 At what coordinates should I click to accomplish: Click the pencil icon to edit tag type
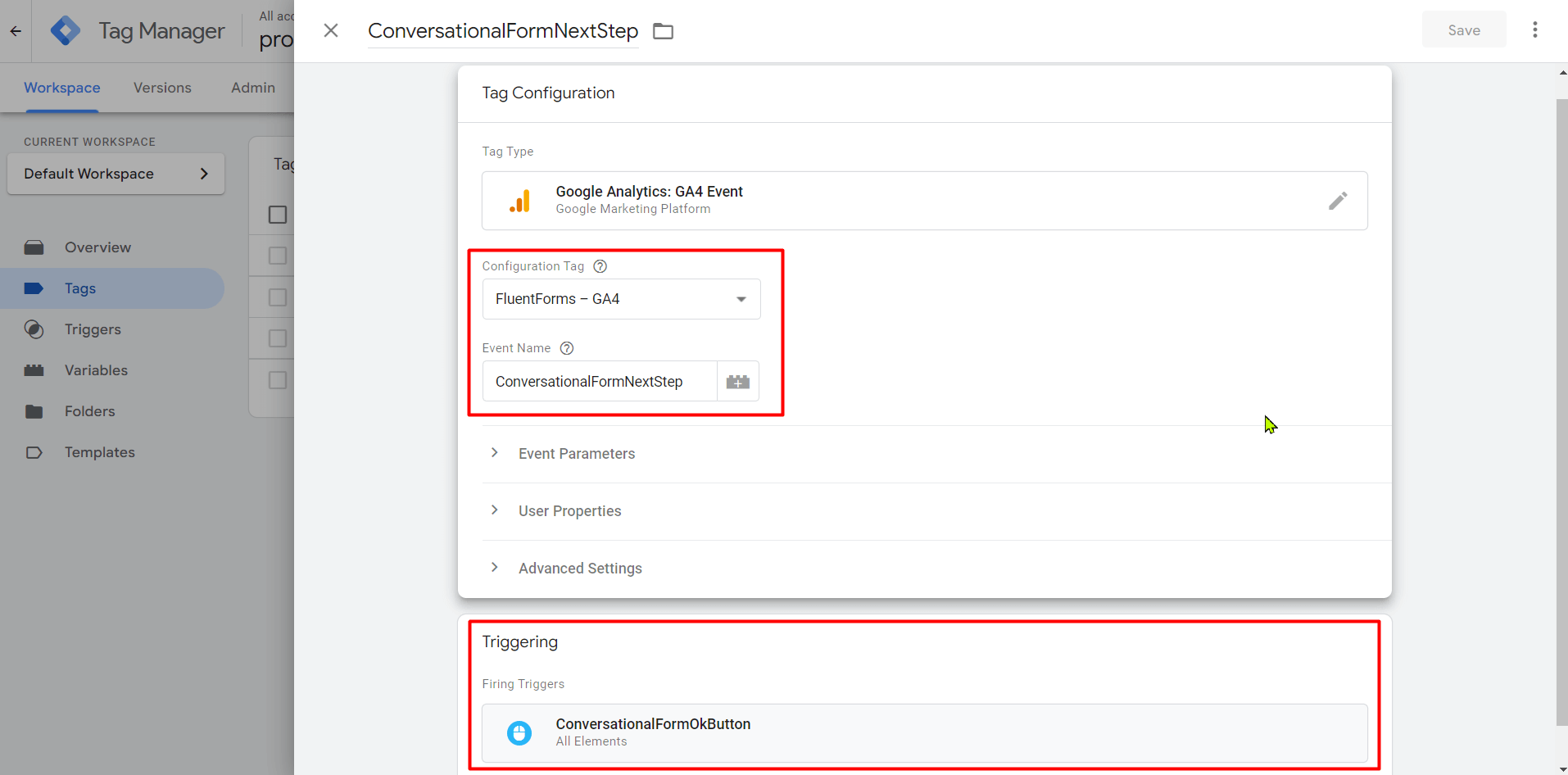coord(1338,201)
